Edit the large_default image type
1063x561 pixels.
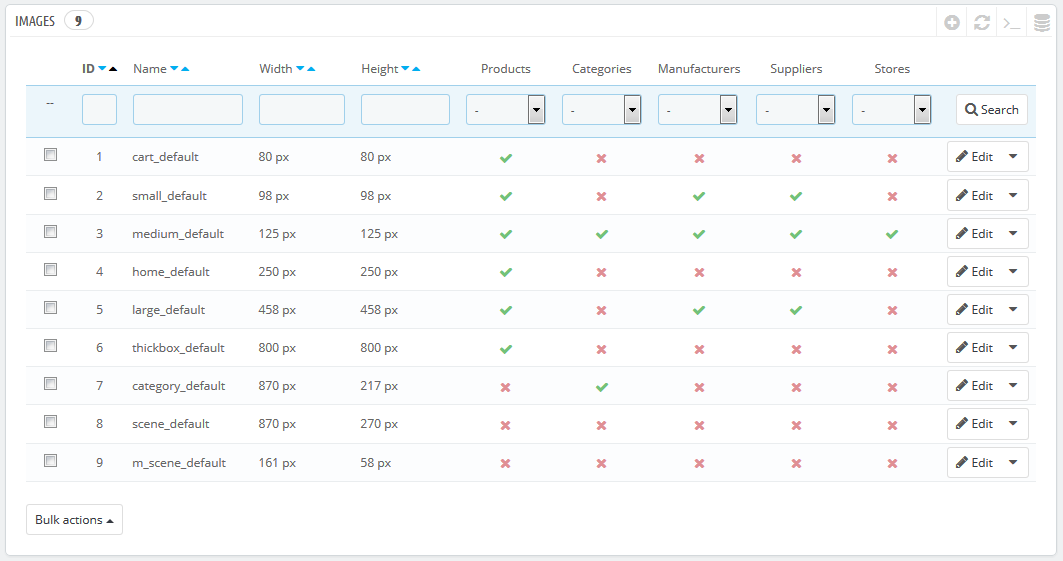(975, 310)
